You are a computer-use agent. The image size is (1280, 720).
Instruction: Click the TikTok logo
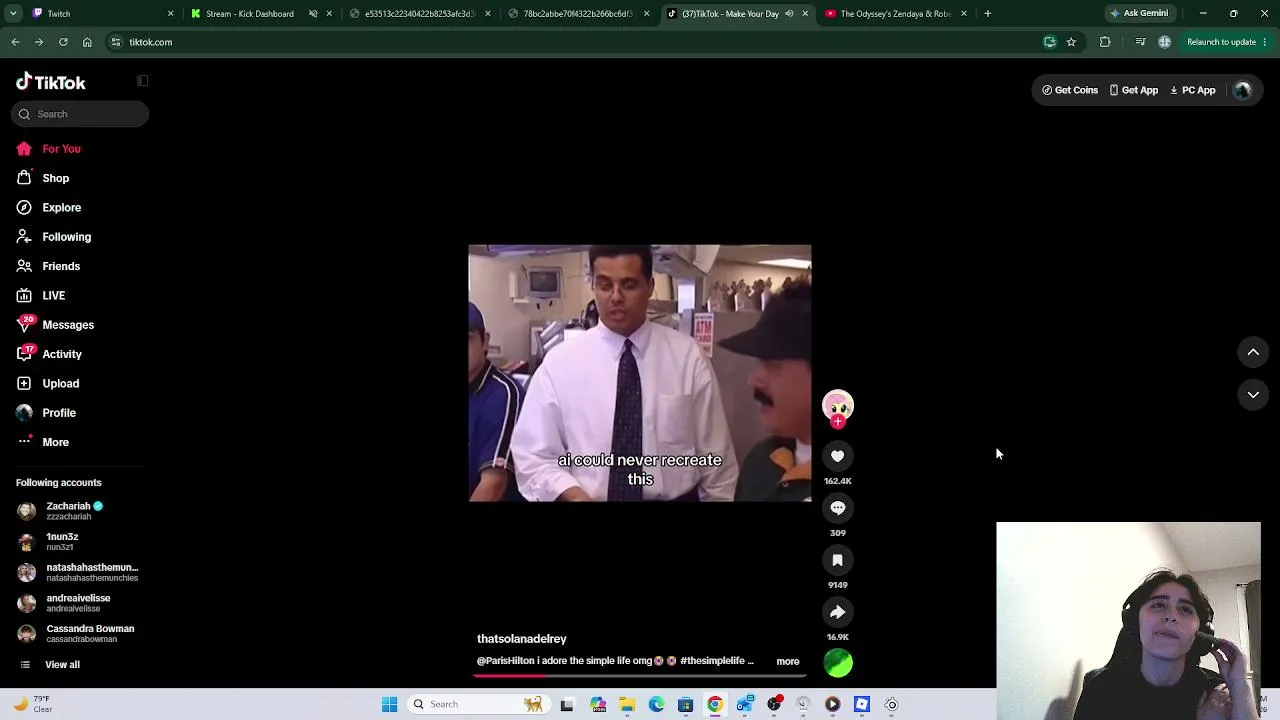tap(51, 82)
